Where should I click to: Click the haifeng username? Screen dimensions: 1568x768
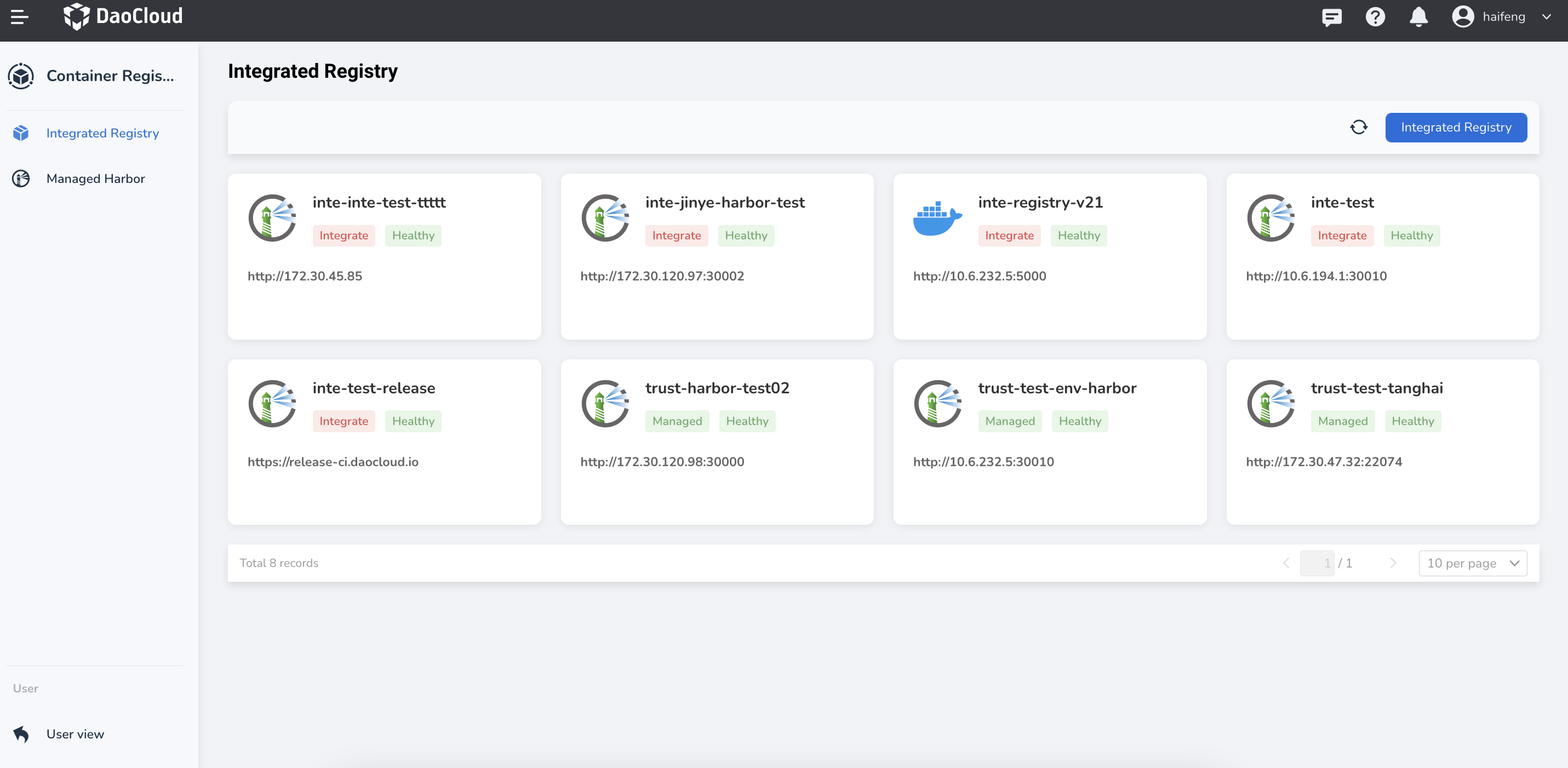(1503, 17)
